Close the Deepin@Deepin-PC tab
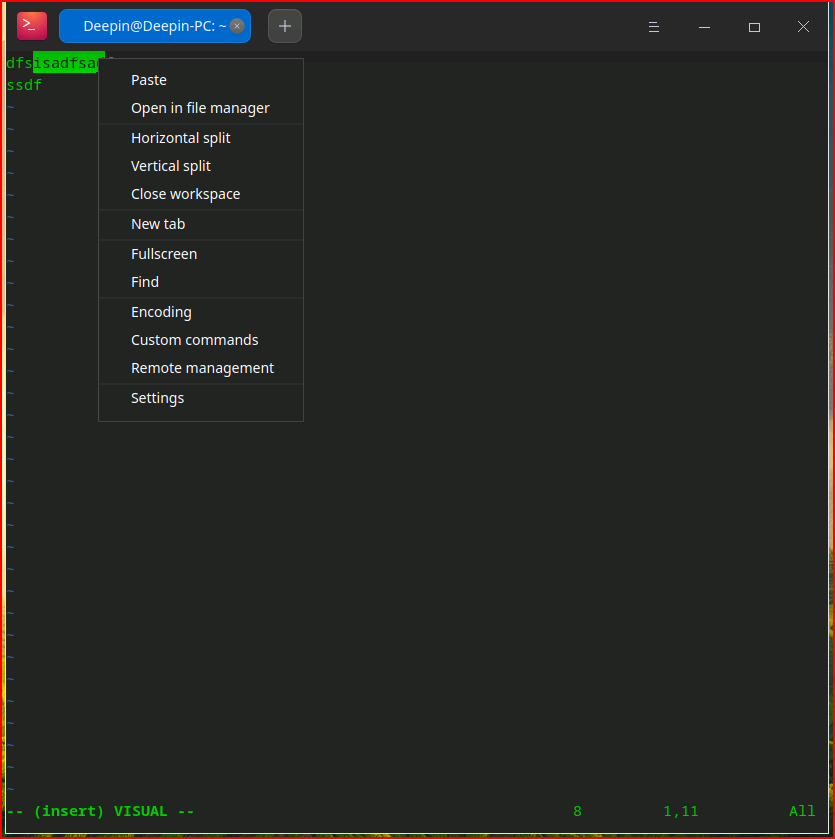 click(237, 26)
